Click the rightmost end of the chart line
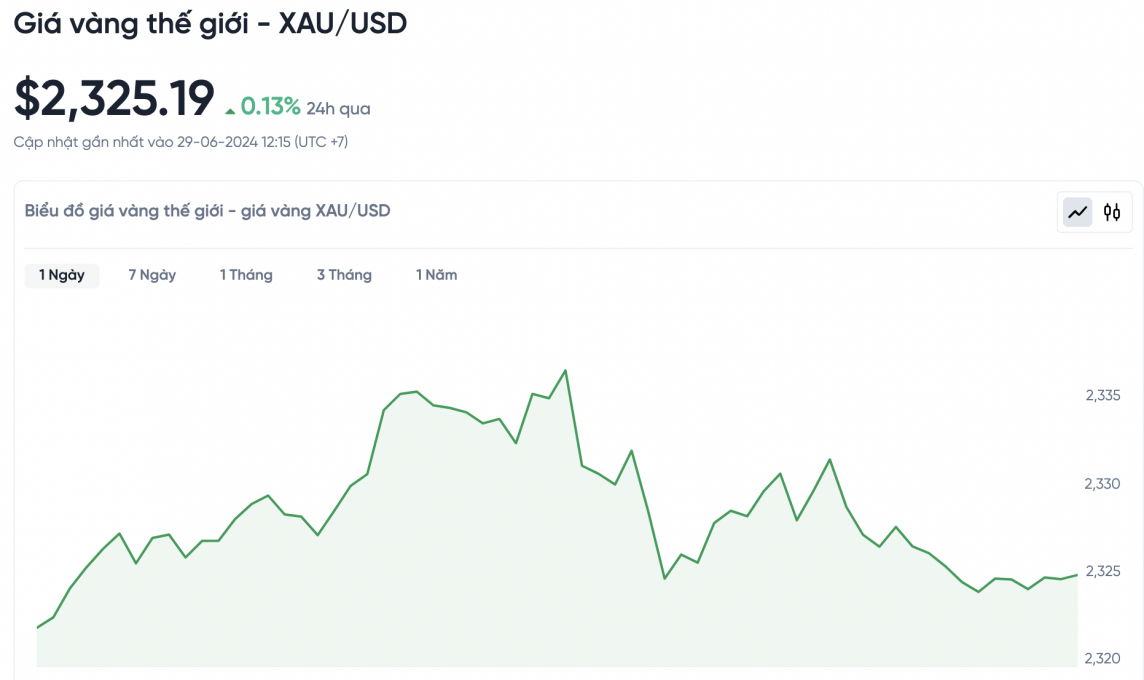The height and width of the screenshot is (680, 1144). coord(1077,575)
